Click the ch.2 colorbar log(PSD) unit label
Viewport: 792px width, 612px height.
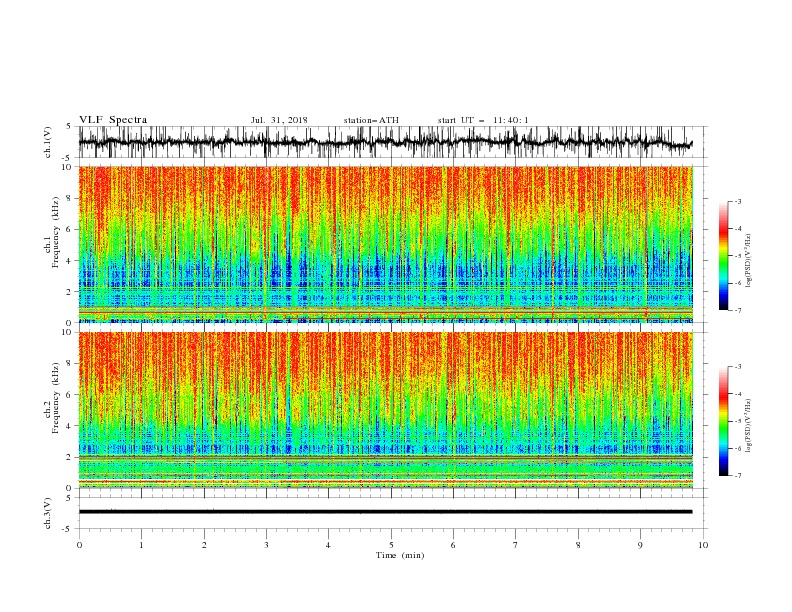point(748,426)
